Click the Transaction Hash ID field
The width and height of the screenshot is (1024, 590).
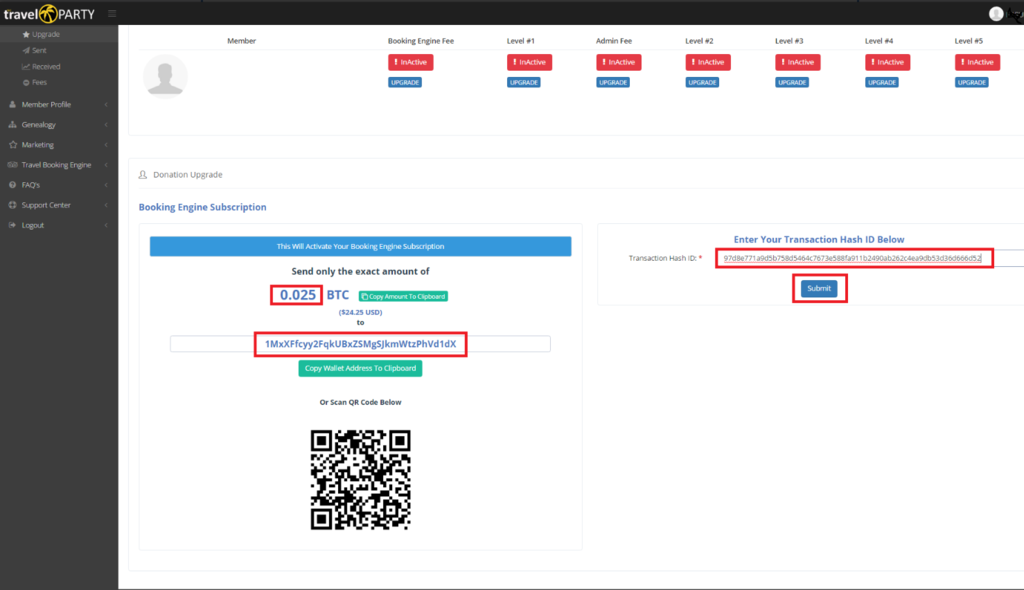point(870,258)
